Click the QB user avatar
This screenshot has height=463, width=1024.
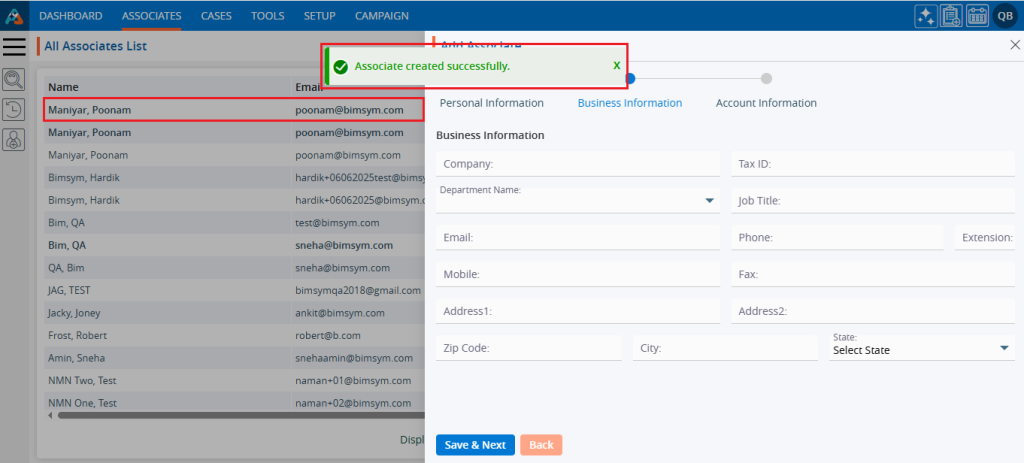pos(1004,16)
